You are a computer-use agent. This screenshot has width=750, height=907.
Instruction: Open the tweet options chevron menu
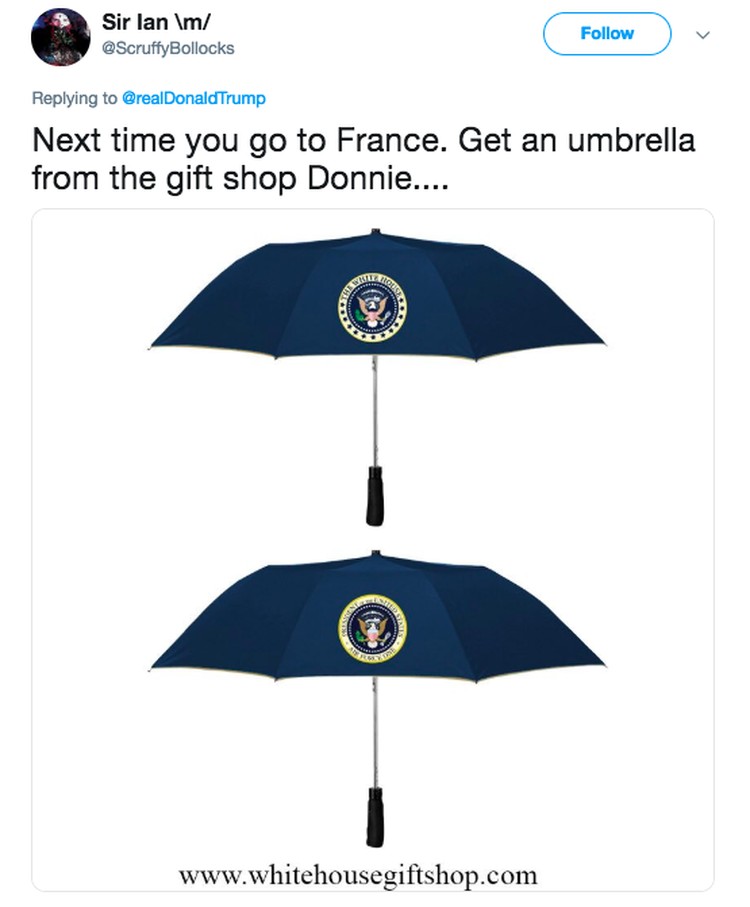pos(703,35)
